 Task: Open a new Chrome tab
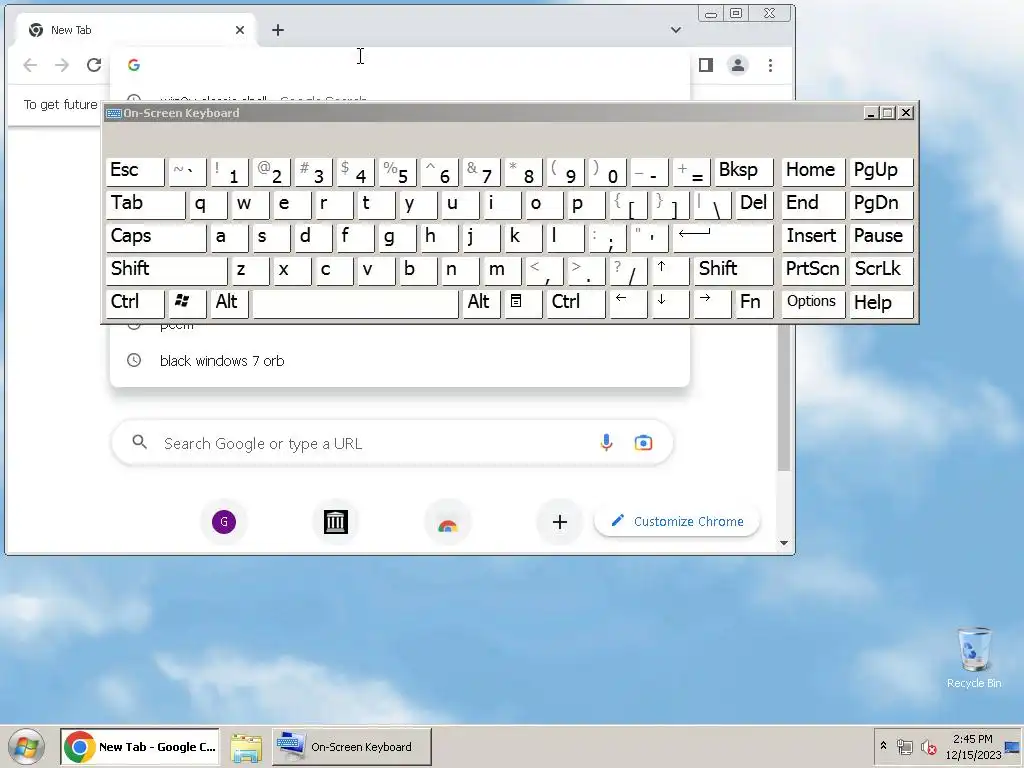pos(278,30)
